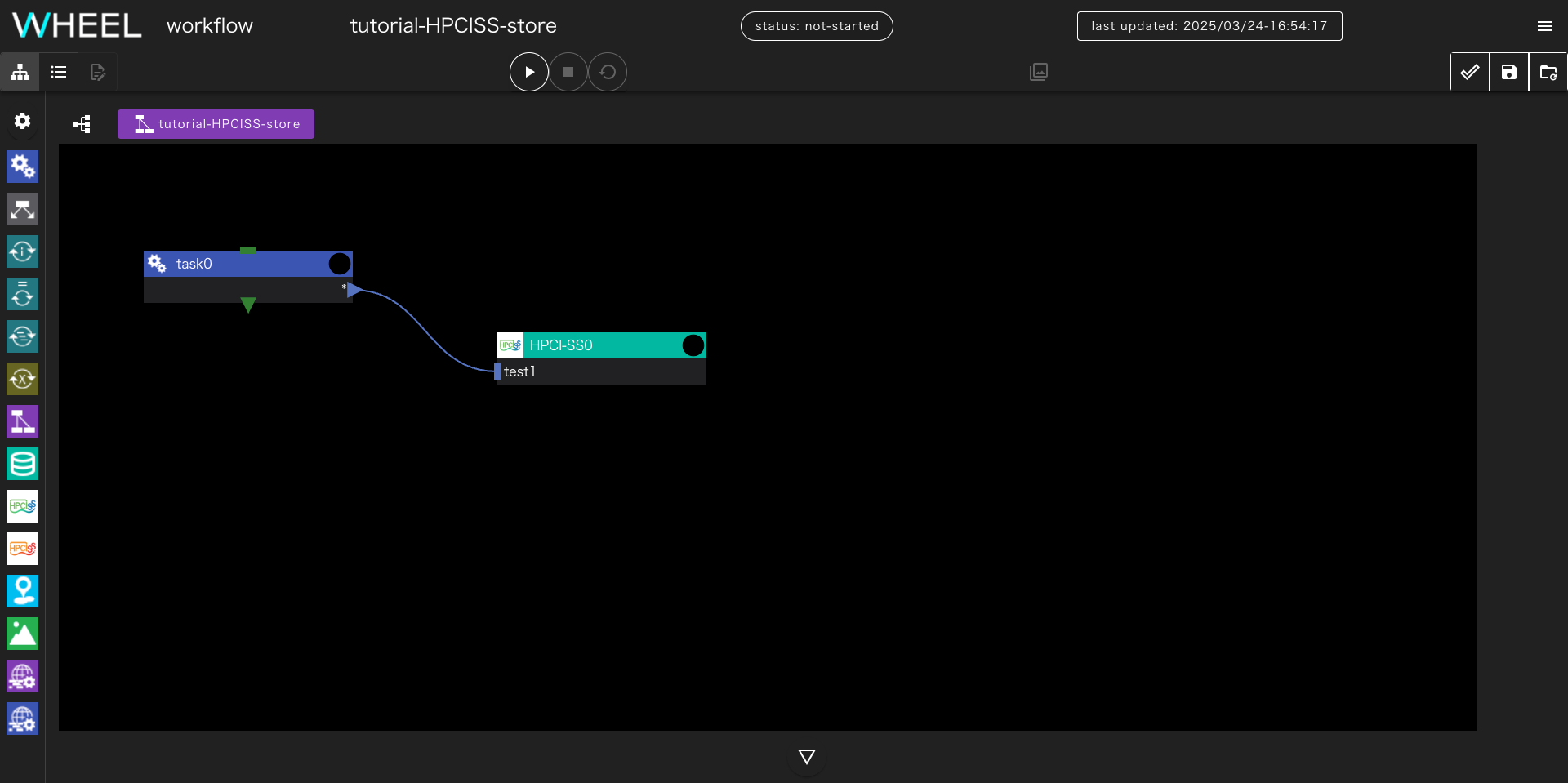Click the orange HPCI-SS-tar component icon

coord(22,549)
